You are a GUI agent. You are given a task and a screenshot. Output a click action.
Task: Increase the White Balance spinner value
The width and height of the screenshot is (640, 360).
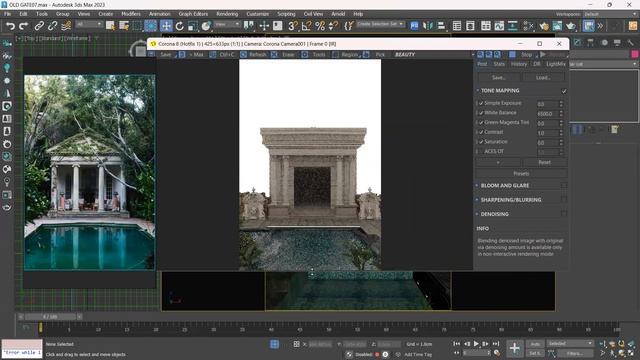tap(561, 111)
